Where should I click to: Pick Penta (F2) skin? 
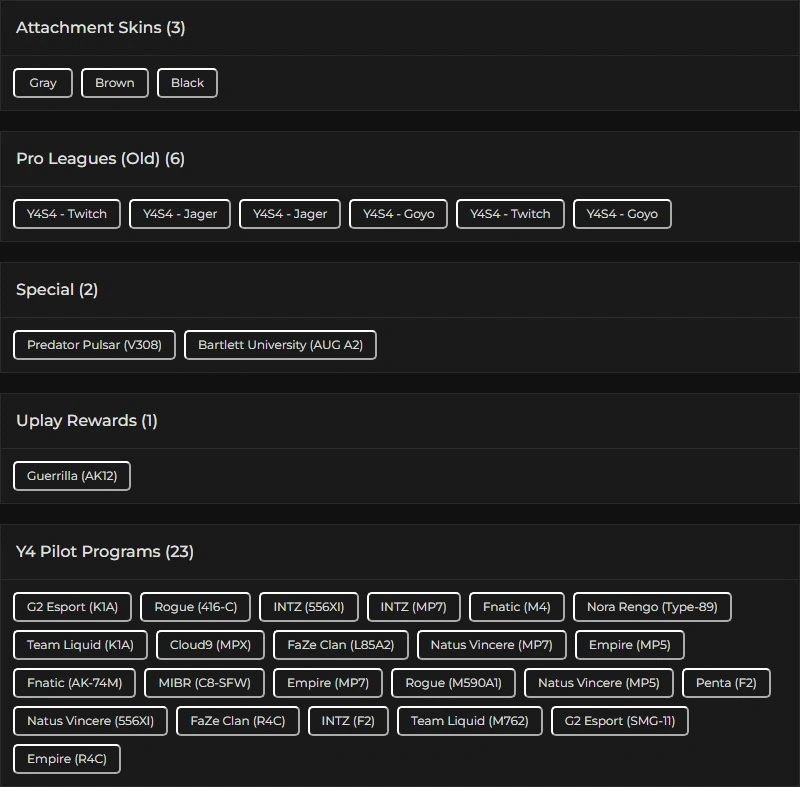coord(727,683)
